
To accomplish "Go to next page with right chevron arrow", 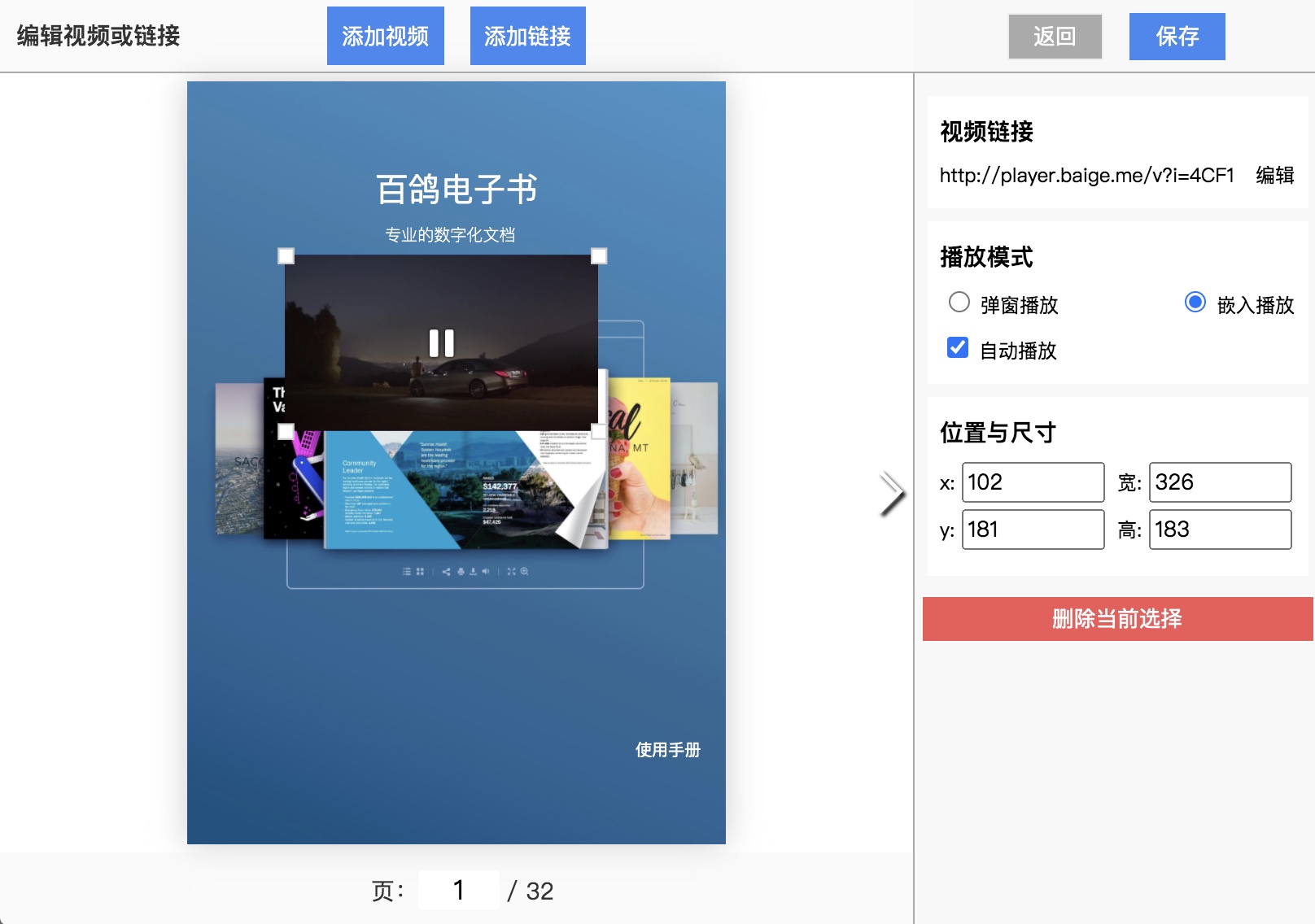I will (891, 494).
